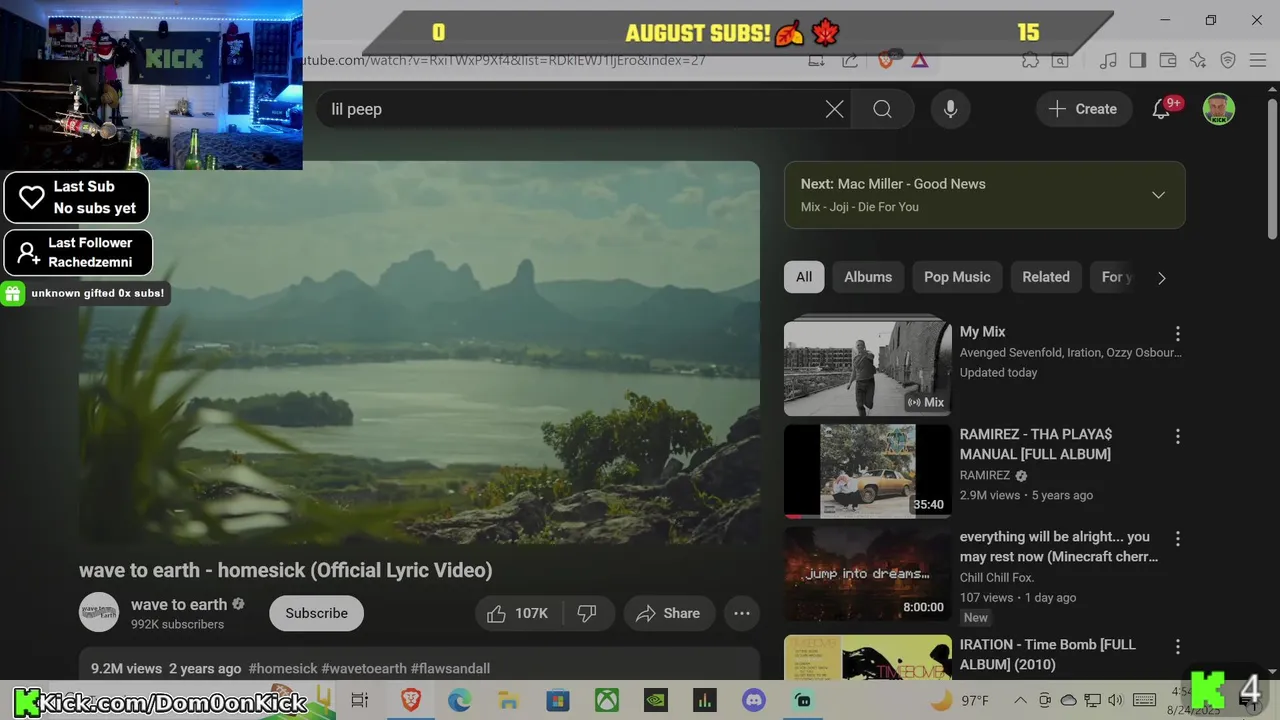This screenshot has width=1280, height=720.
Task: Click the #wavetoearth hashtag link
Action: 364,668
